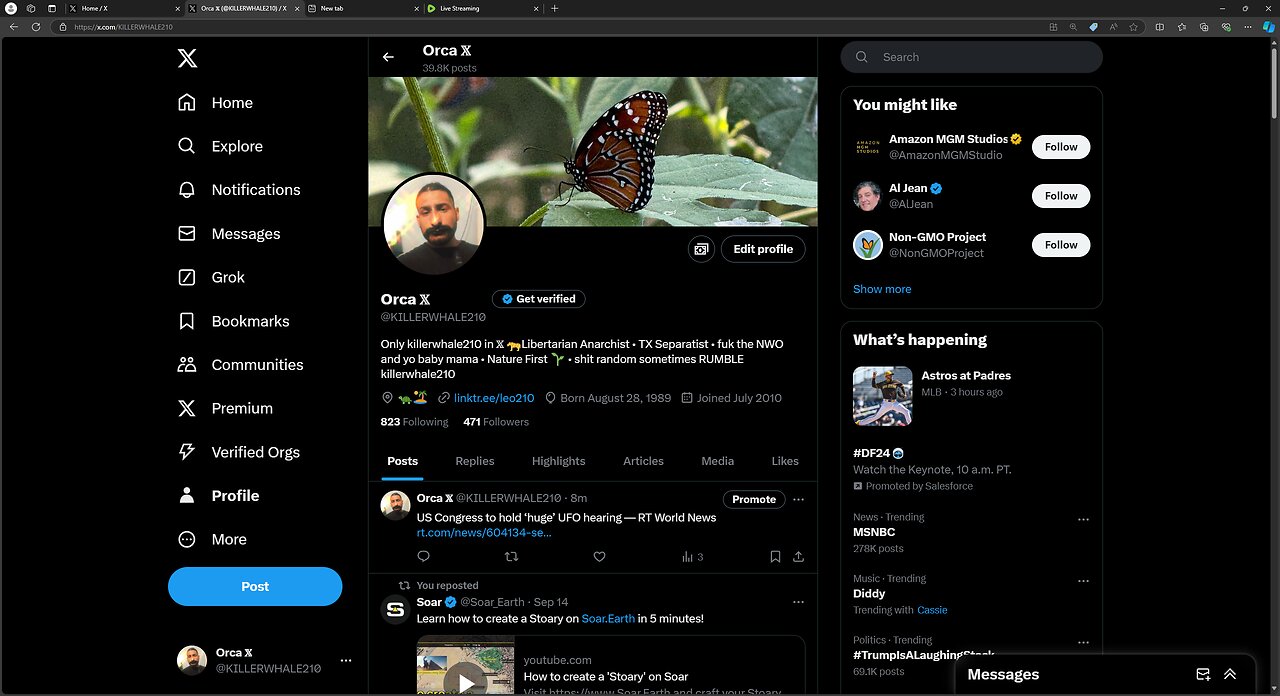Open the 823 Following list
The height and width of the screenshot is (696, 1280).
[x=414, y=422]
